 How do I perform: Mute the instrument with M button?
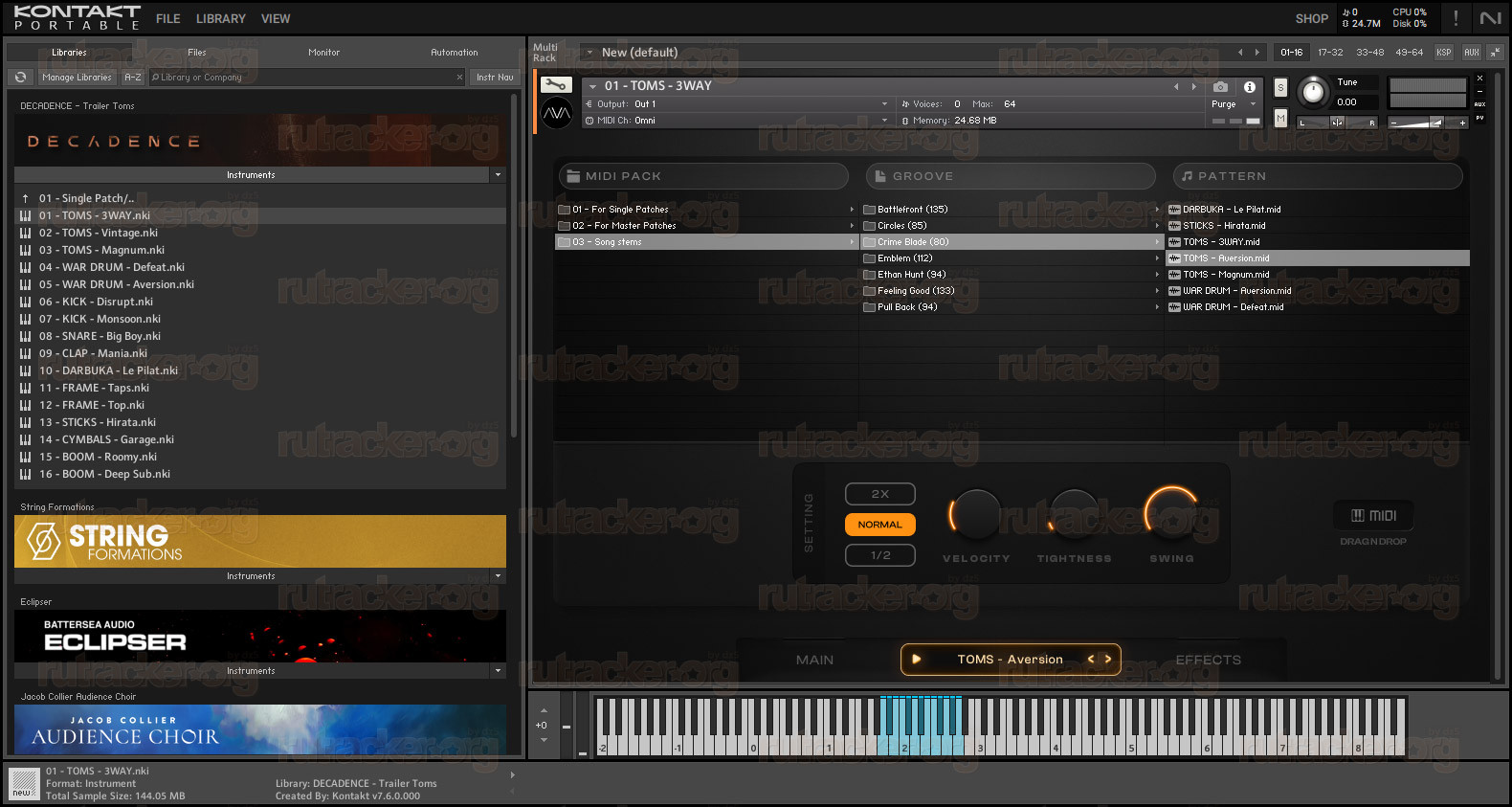(x=1280, y=118)
